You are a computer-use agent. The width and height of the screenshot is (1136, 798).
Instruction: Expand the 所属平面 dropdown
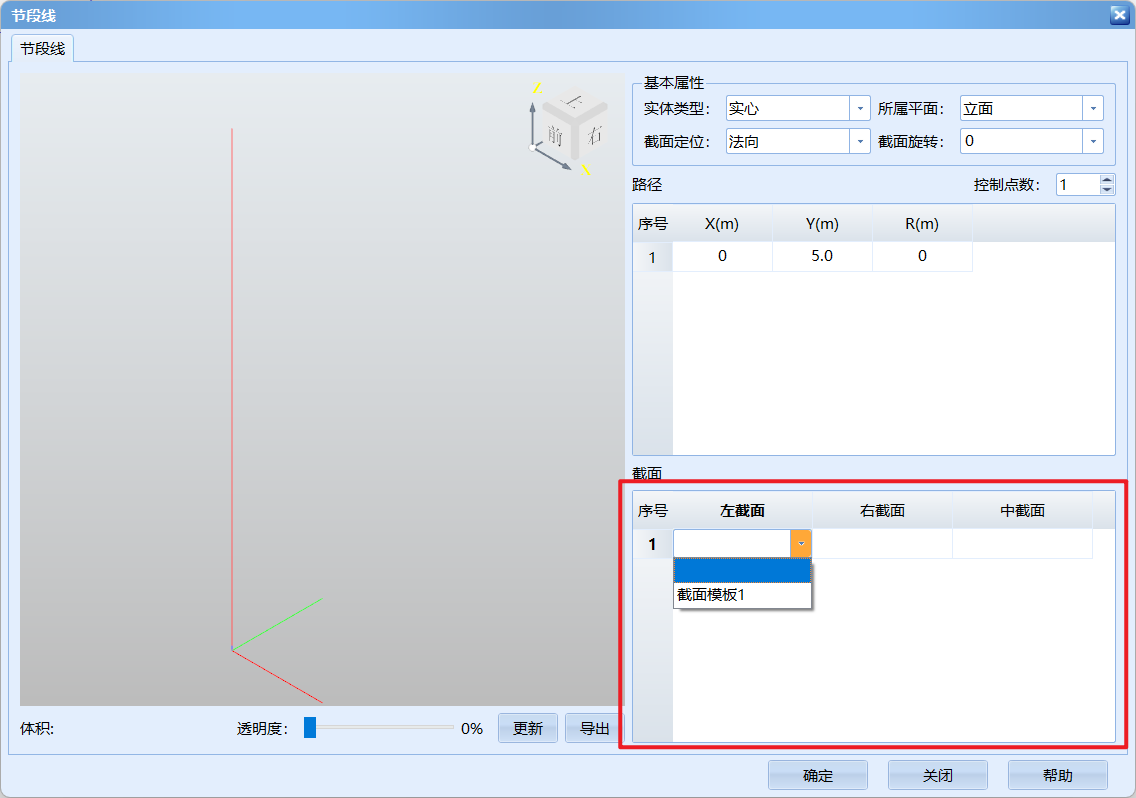tap(1093, 109)
